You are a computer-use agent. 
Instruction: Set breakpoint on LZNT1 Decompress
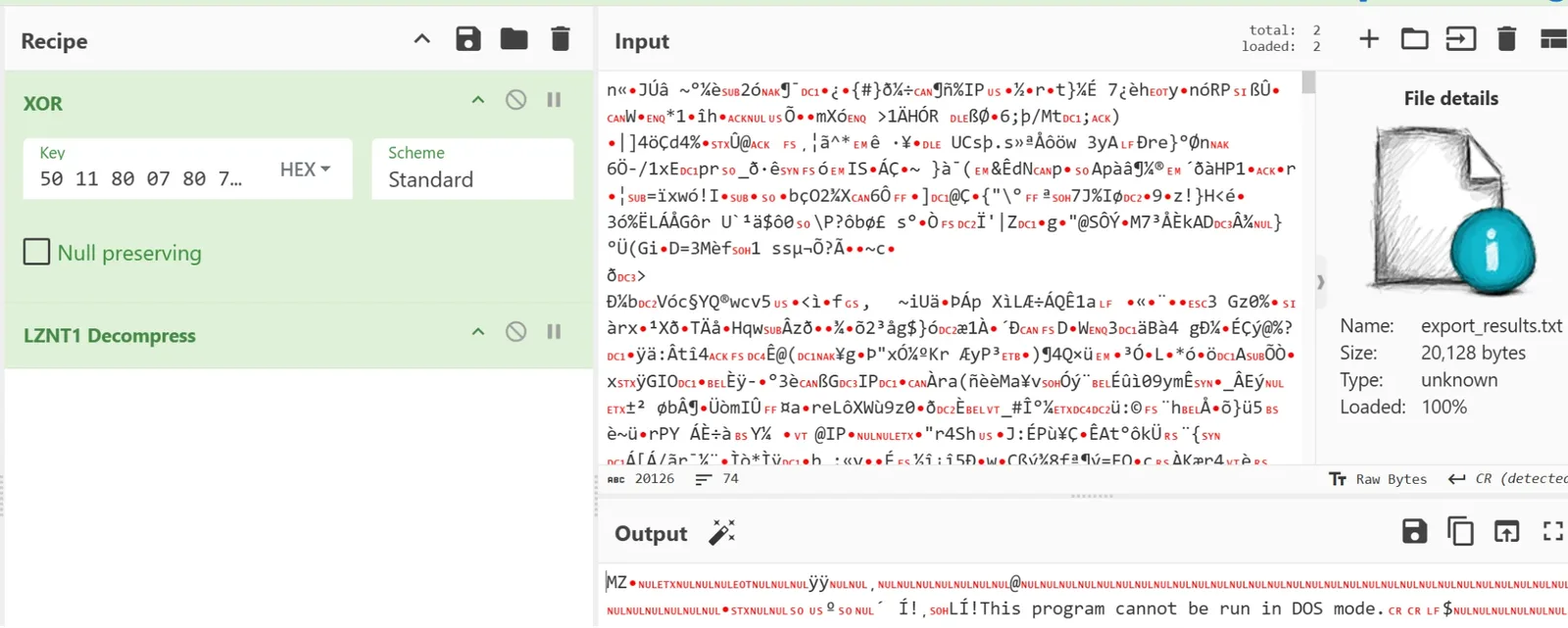[x=554, y=332]
